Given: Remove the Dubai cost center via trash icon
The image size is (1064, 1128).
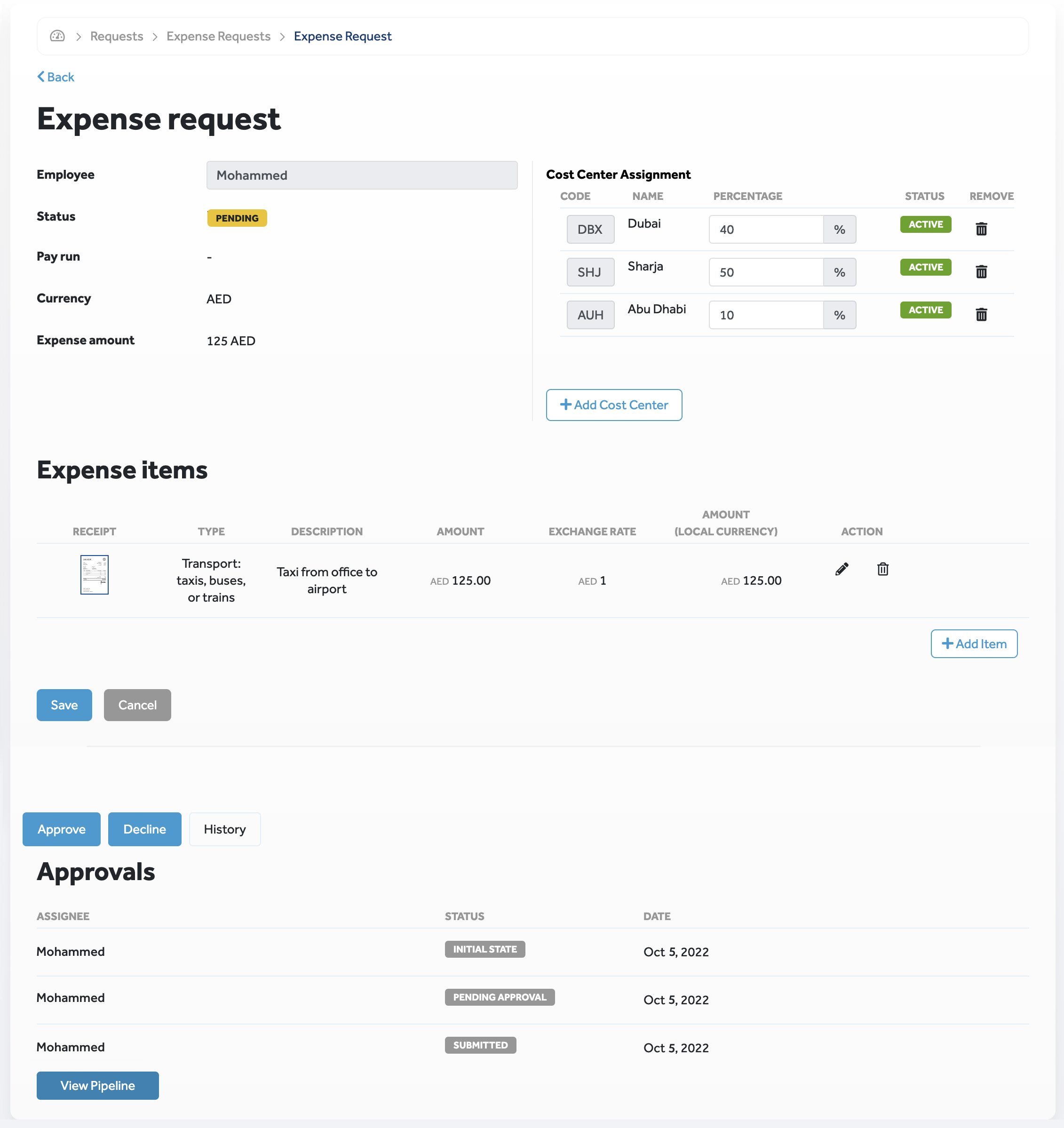Looking at the screenshot, I should point(981,229).
